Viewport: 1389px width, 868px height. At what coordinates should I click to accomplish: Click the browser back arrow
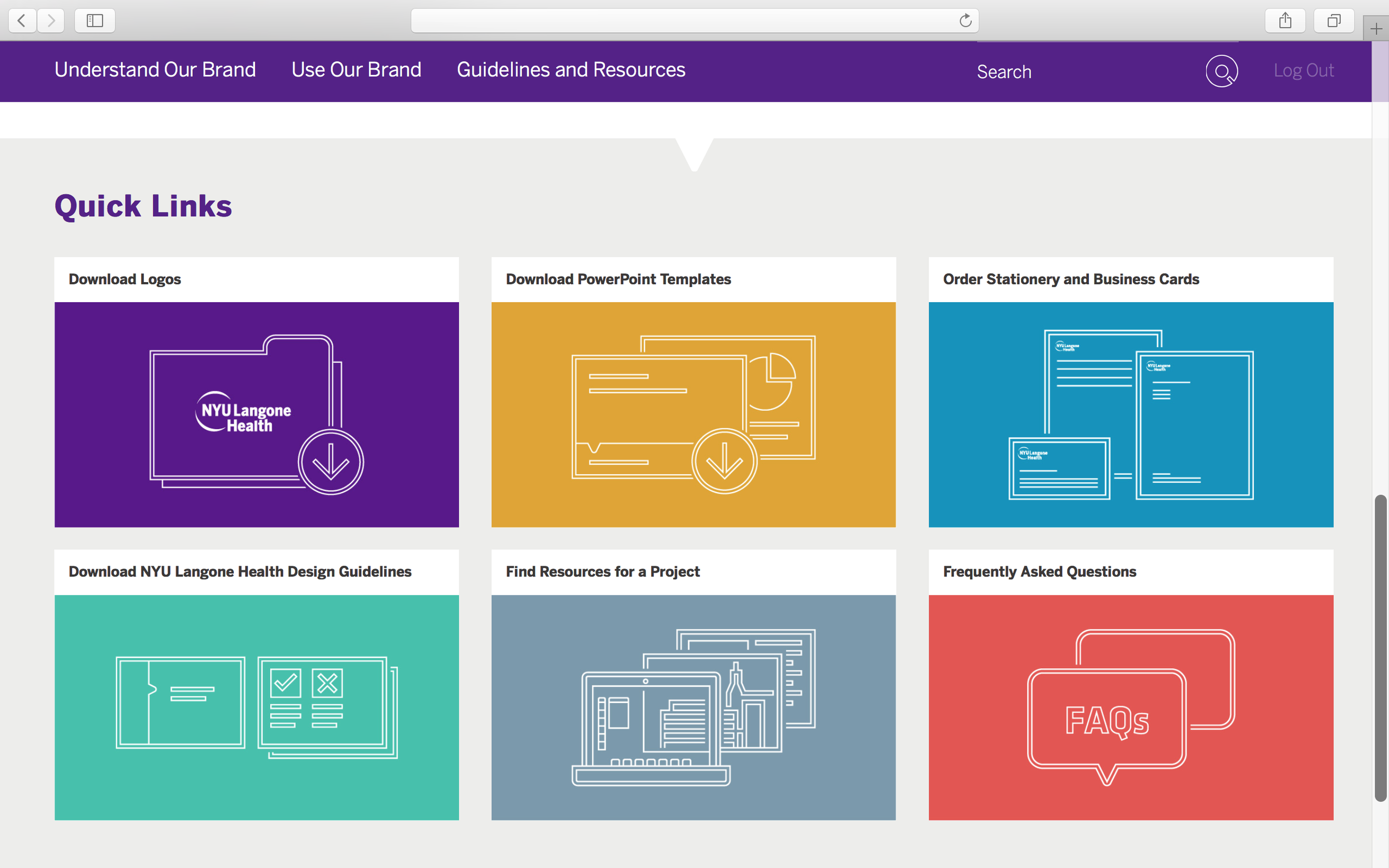pos(22,21)
